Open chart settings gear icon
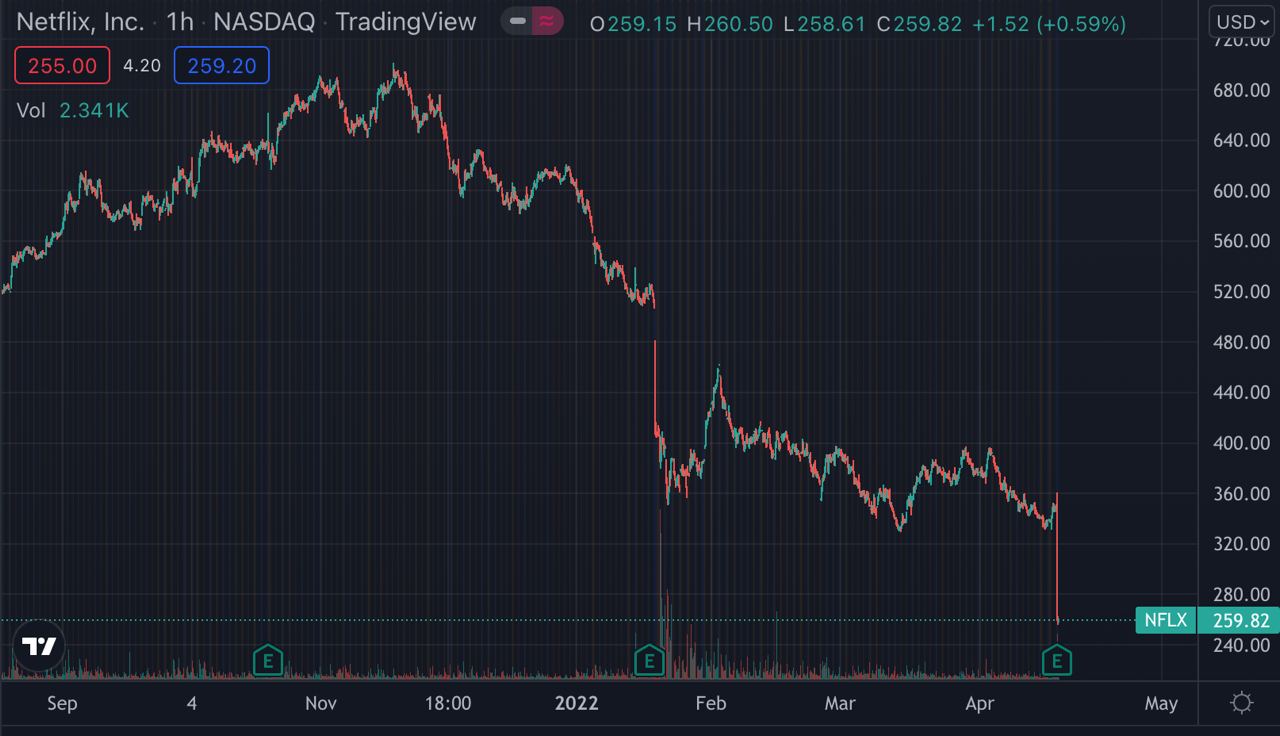 pos(1242,703)
